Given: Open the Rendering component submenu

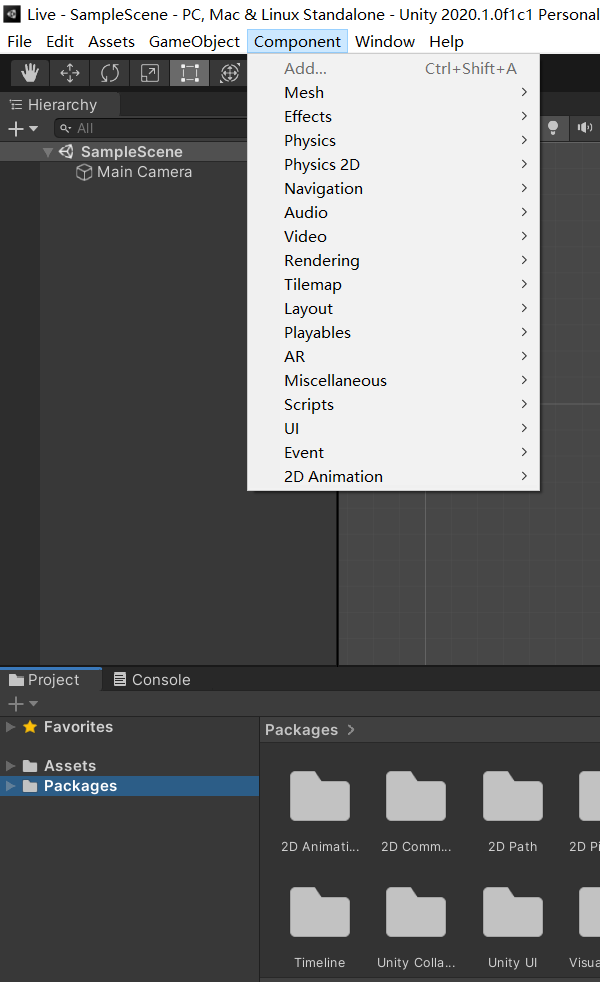Looking at the screenshot, I should pos(321,261).
